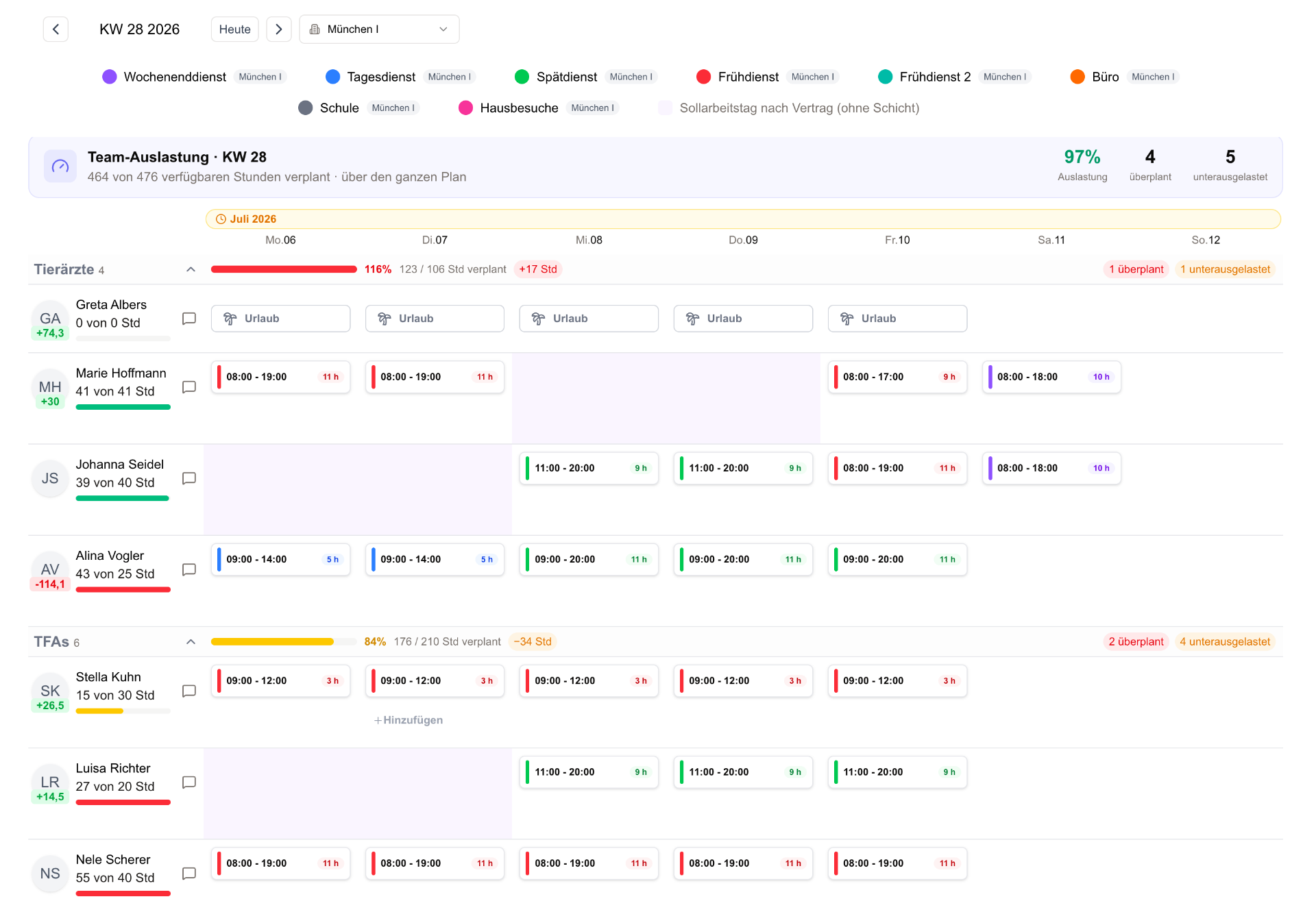1316x899 pixels.
Task: Collapse the Tierärzte group
Action: pyautogui.click(x=191, y=269)
